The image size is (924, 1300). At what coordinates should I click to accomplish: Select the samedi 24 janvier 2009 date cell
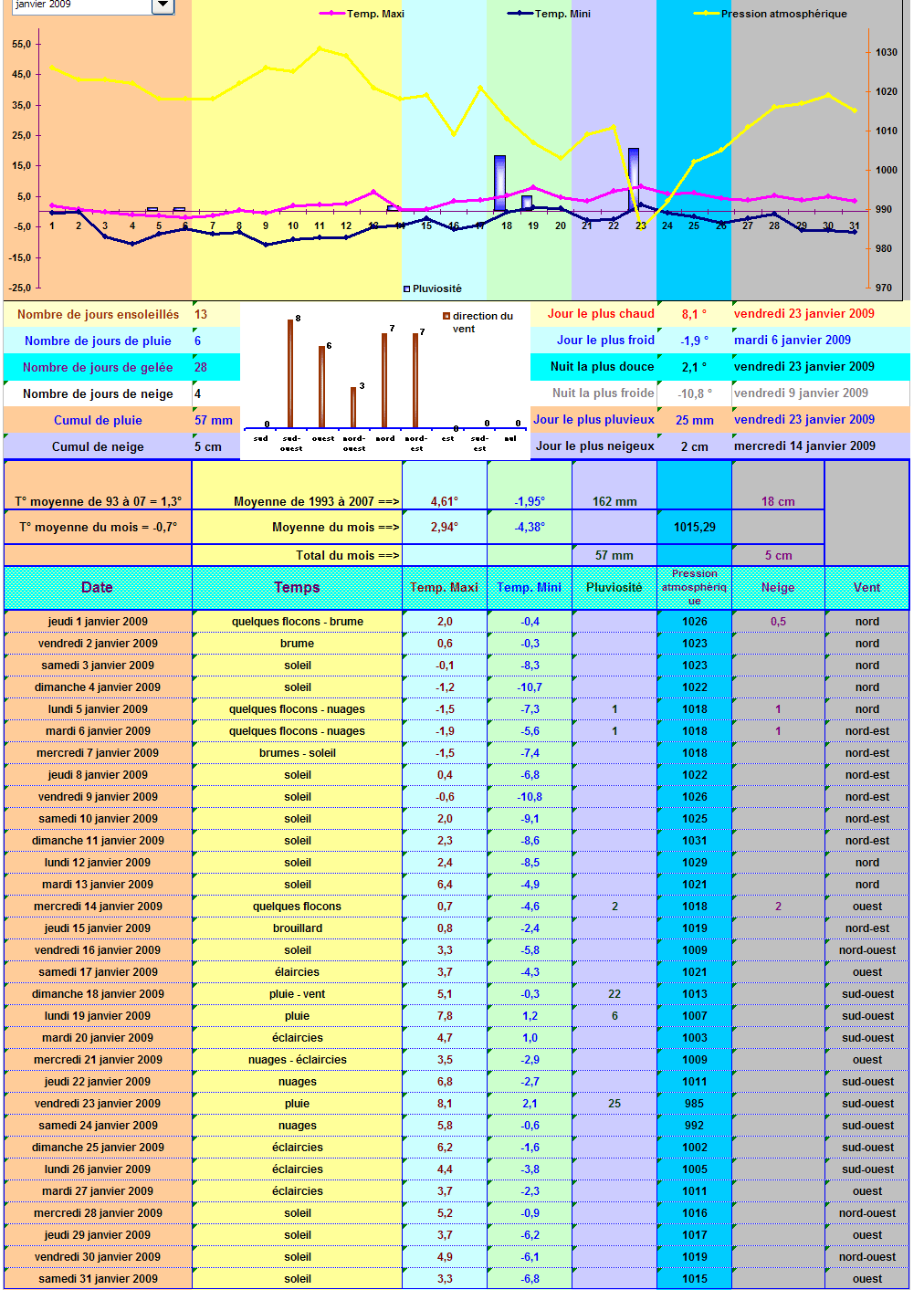click(98, 1126)
